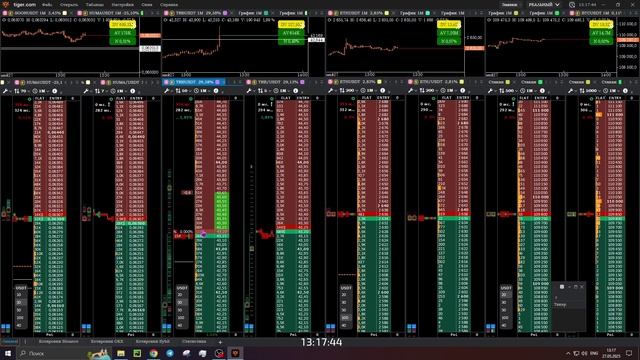Screen dimensions: 640x360
Task: Open Google Chrome from the taskbar
Action: tap(153, 353)
